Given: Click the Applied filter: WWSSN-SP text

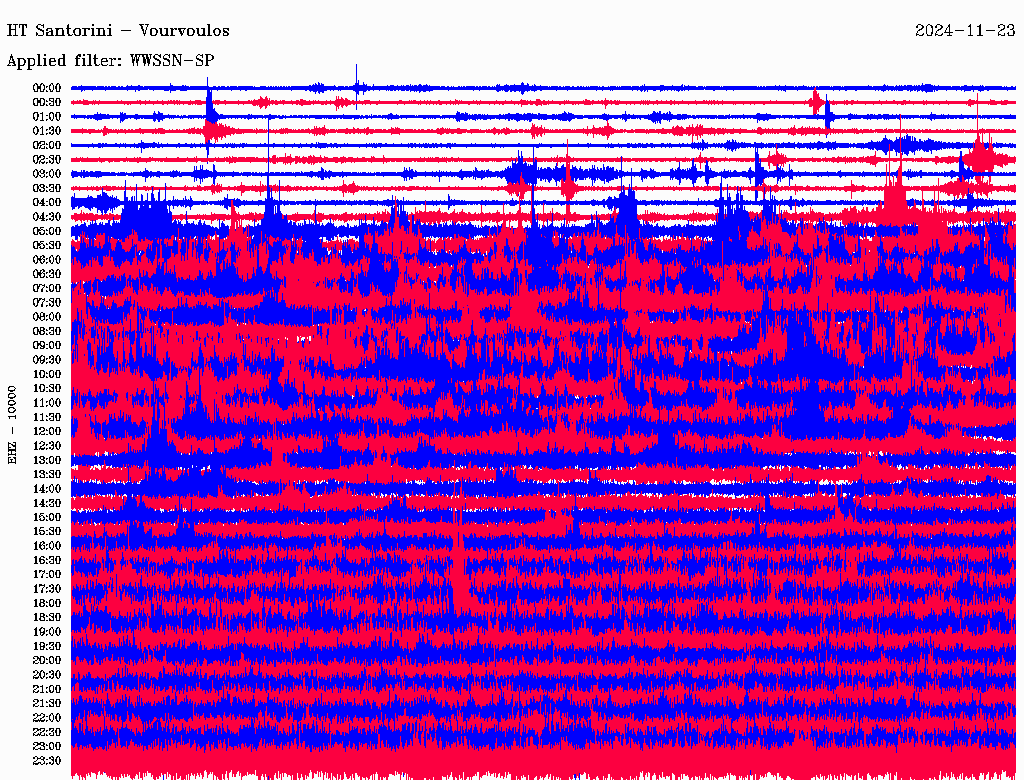Looking at the screenshot, I should (110, 60).
